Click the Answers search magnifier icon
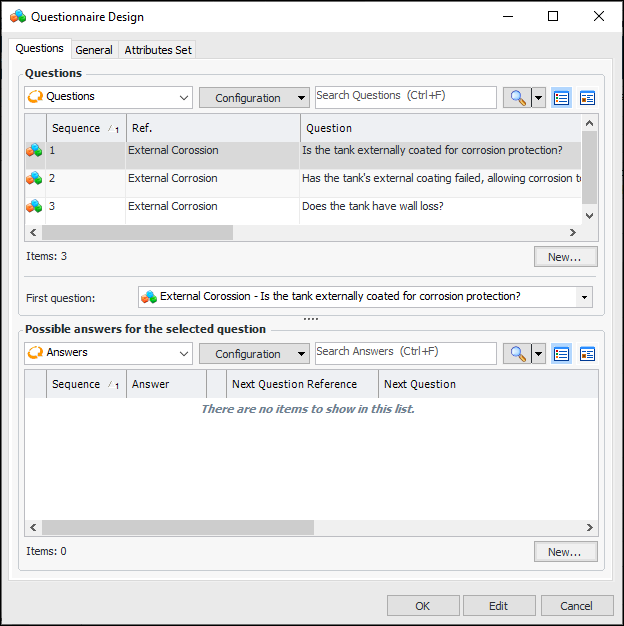 click(x=516, y=353)
